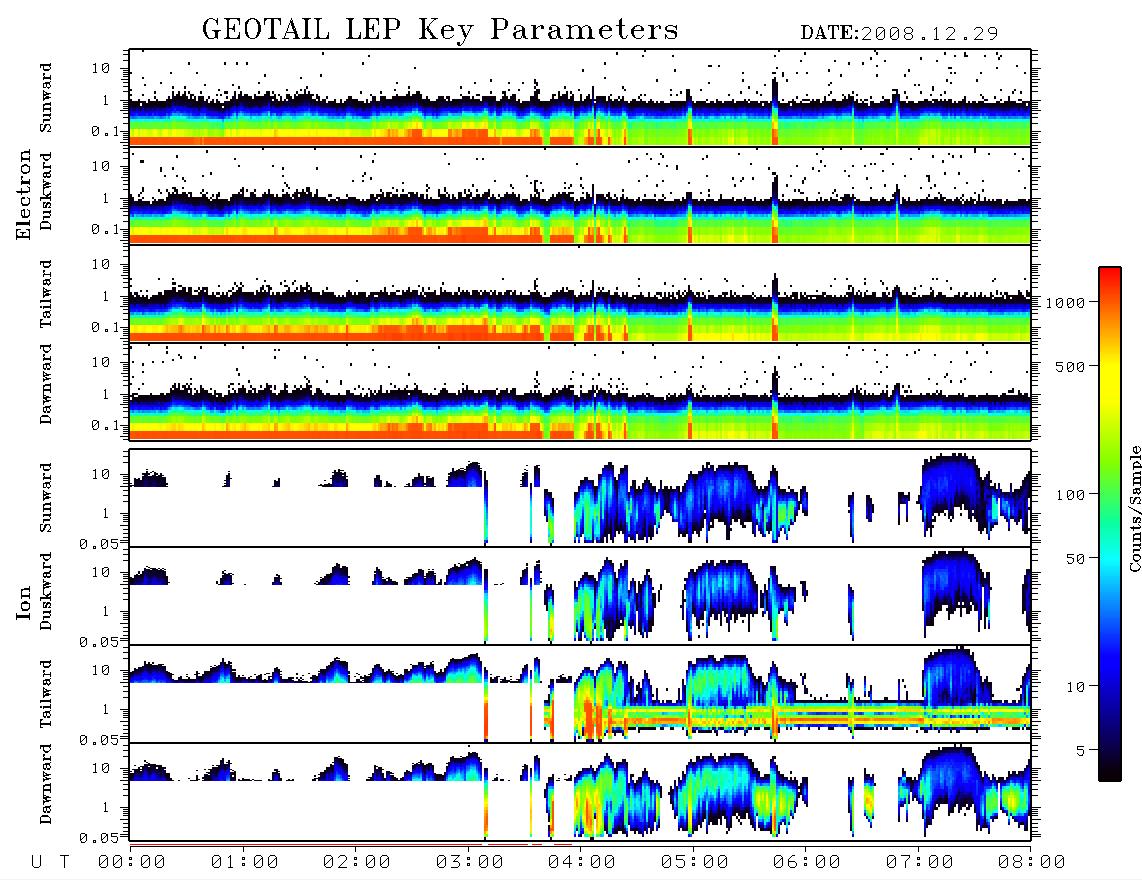
Task: Click the Ion "Sunward" panel label
Action: point(46,498)
